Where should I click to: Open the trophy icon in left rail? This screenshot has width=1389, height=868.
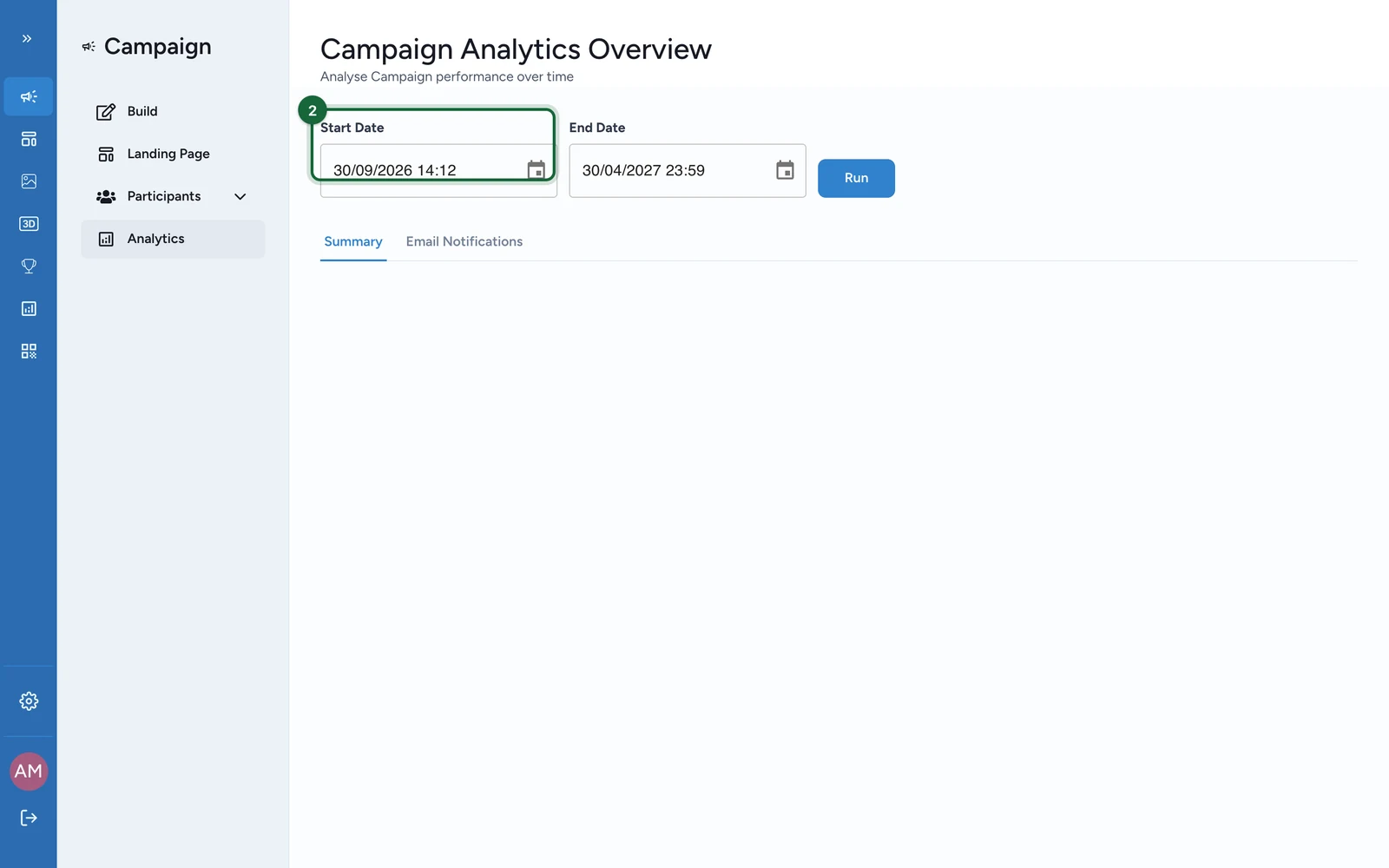click(x=29, y=266)
